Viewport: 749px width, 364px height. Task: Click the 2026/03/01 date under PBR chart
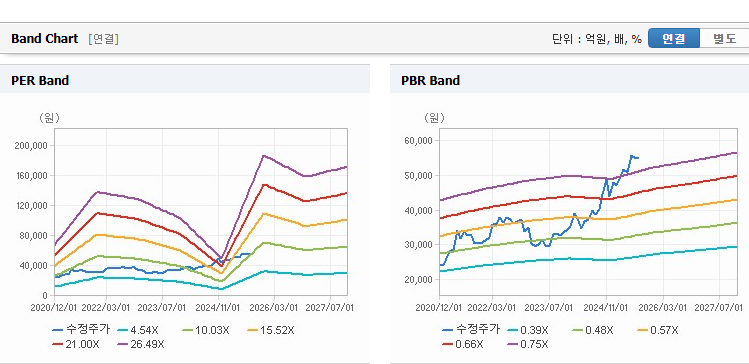click(663, 307)
